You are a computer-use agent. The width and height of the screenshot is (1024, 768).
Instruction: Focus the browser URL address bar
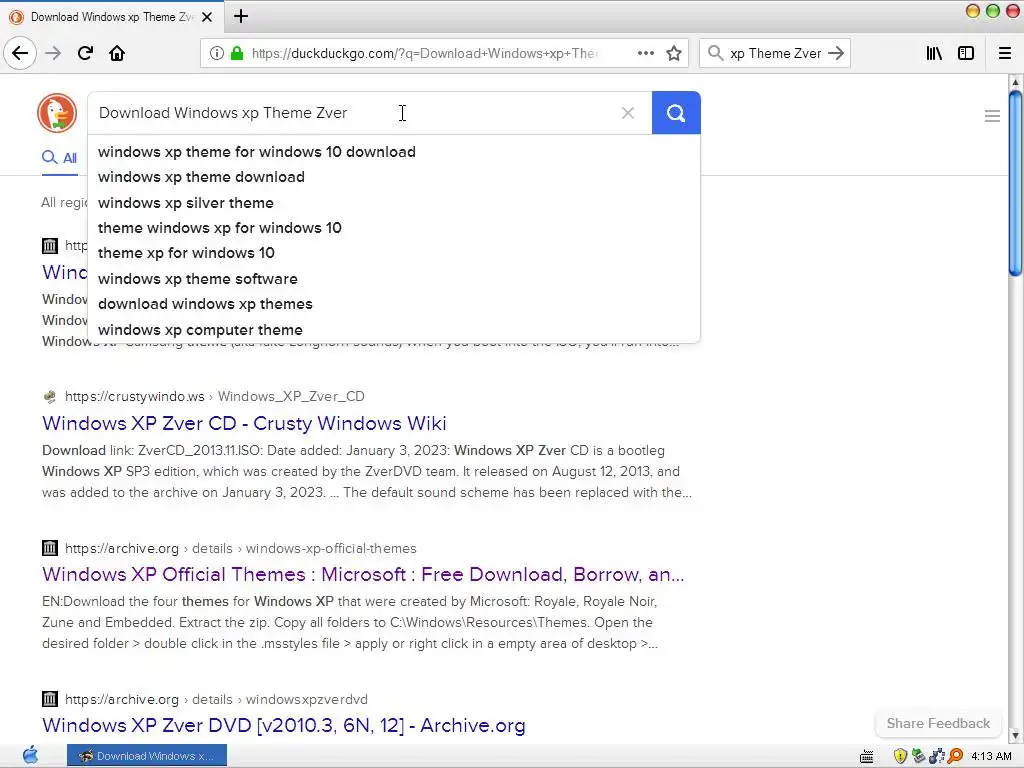coord(424,54)
